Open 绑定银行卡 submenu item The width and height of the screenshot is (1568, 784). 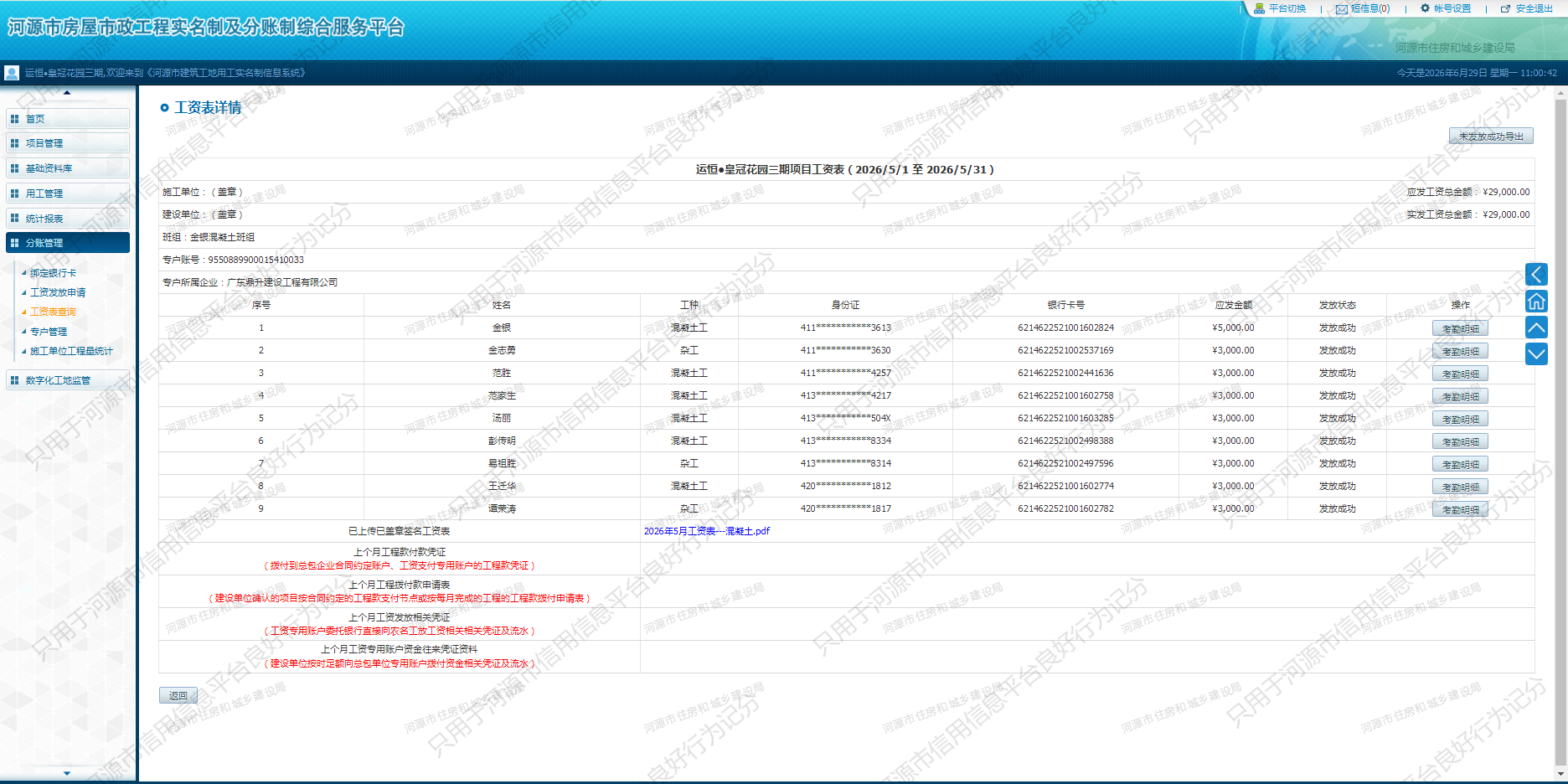click(53, 273)
